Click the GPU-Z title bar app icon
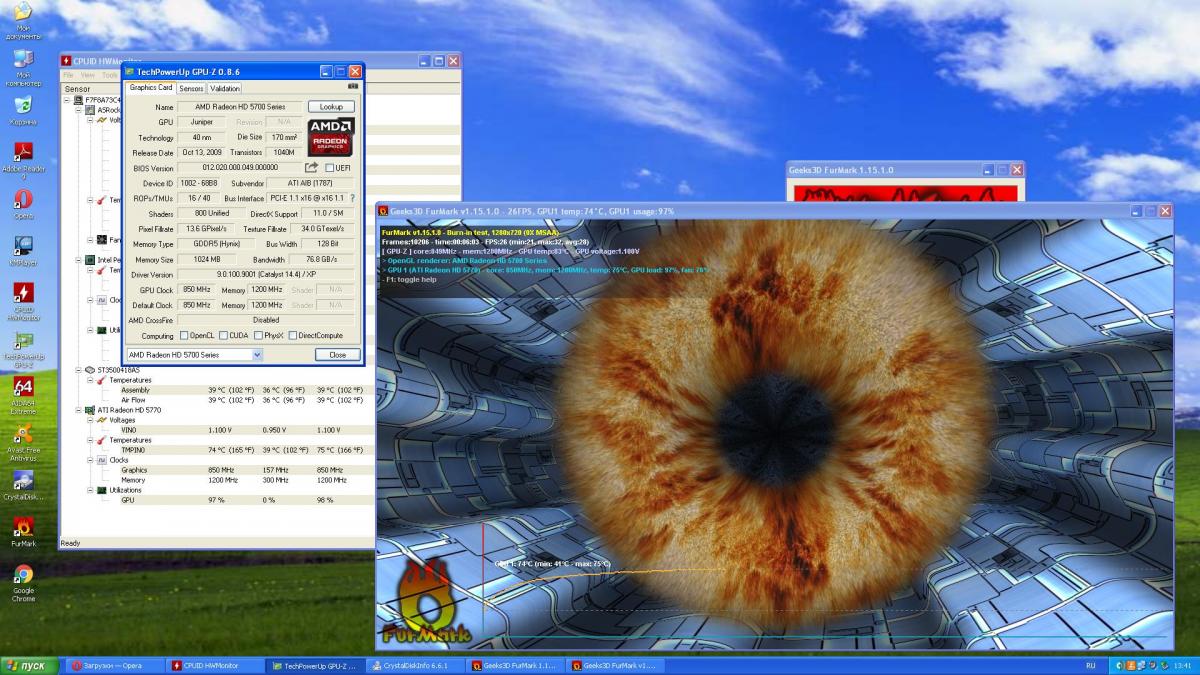Screen dimensions: 1200x675 click(x=129, y=72)
